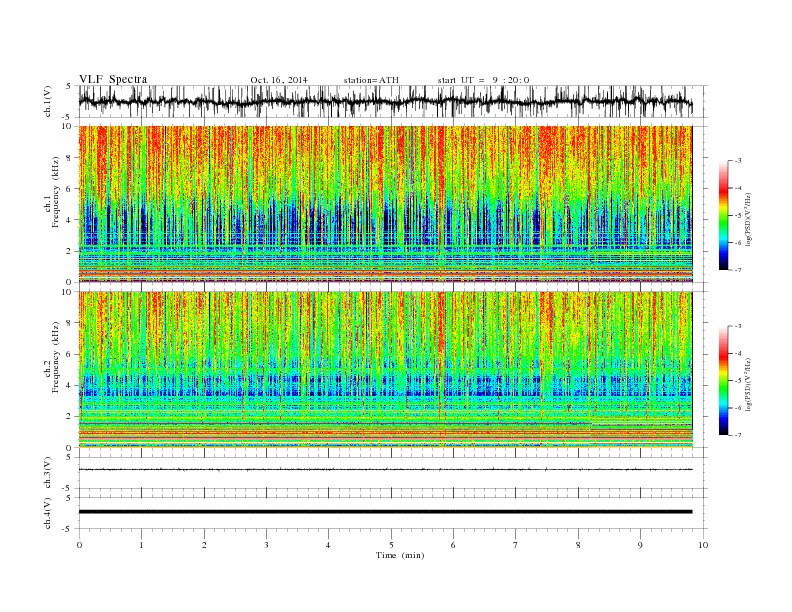Click the "ch.1(V)" axis label
Viewport: 792px width, 612px height.
[48, 103]
